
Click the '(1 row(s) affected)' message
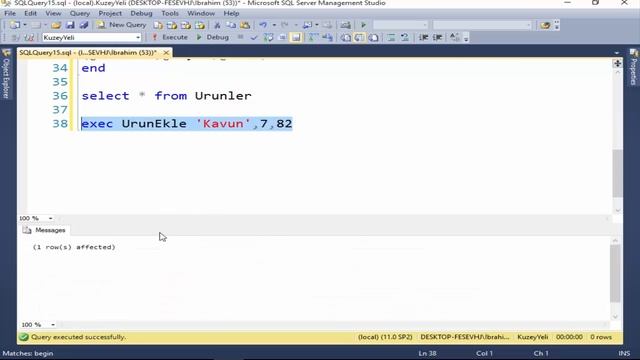click(x=74, y=247)
